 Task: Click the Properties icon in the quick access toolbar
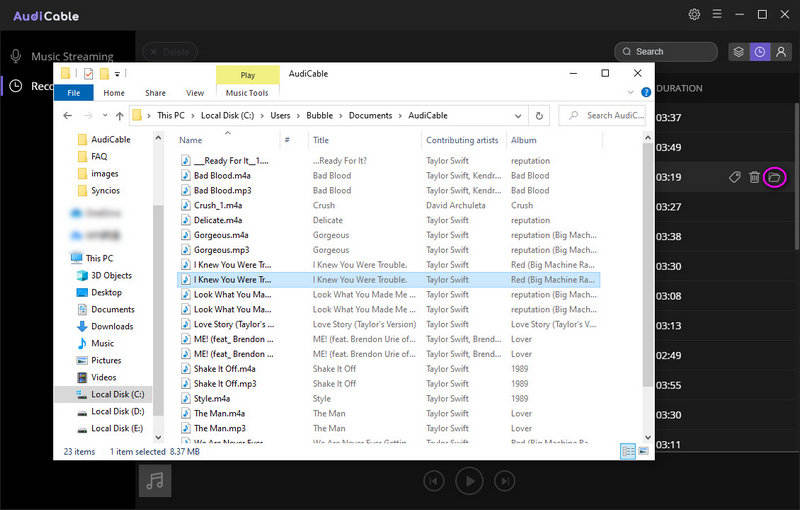tap(88, 74)
